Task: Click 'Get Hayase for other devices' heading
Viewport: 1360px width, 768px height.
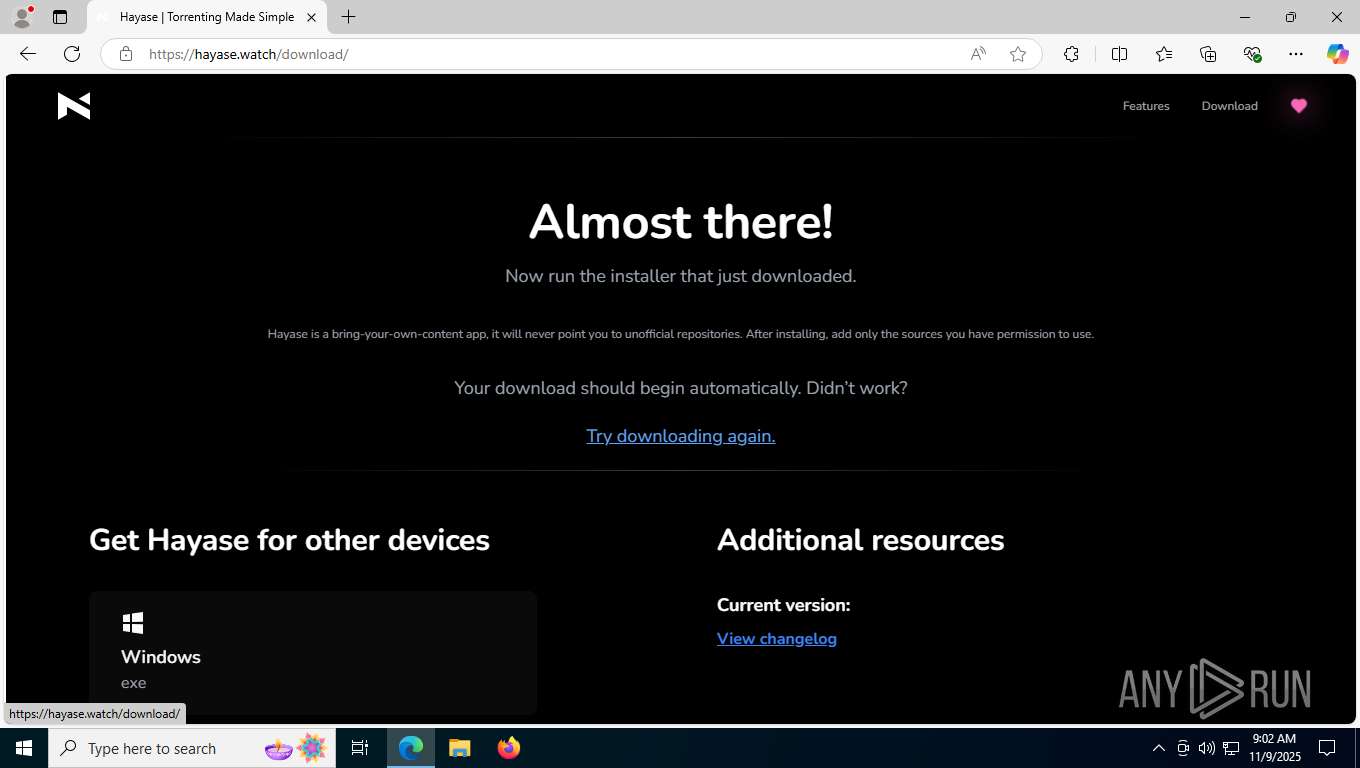Action: click(x=289, y=540)
